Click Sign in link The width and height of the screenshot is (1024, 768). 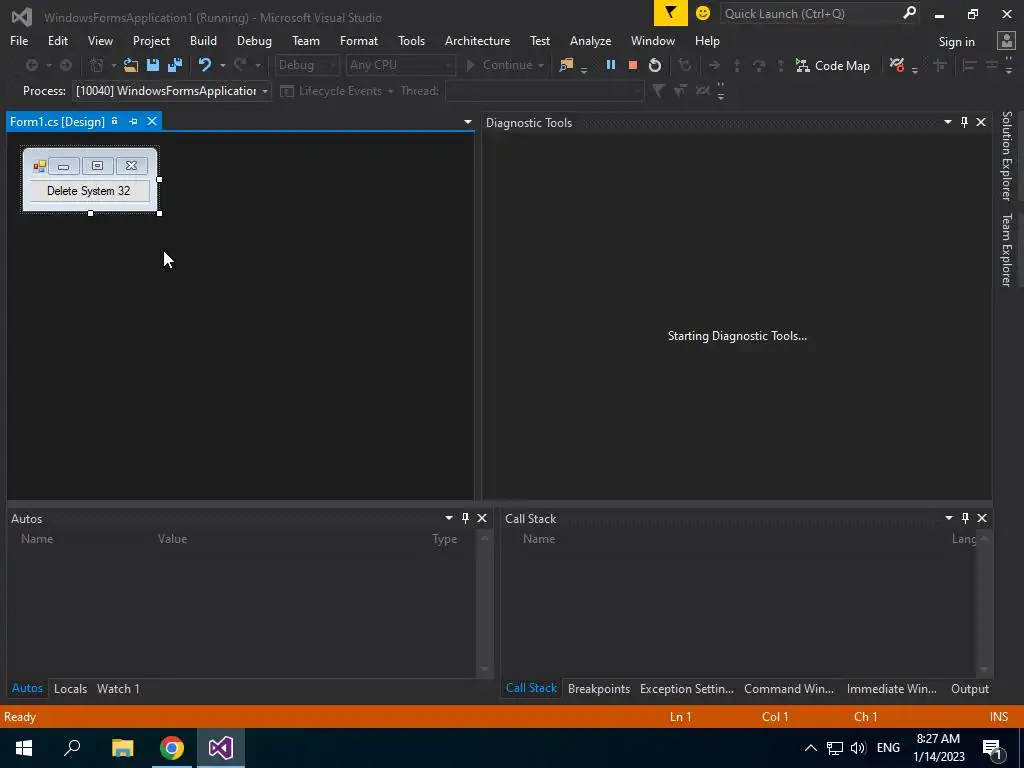(x=956, y=41)
